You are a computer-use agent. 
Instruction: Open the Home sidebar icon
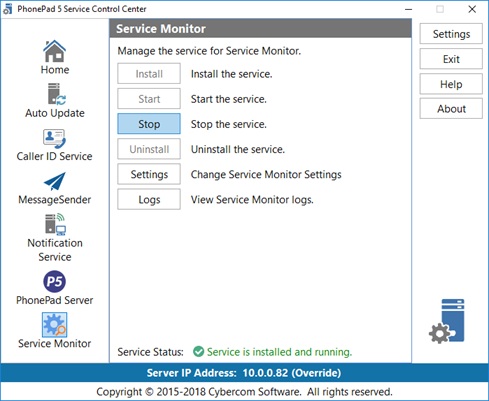pyautogui.click(x=54, y=51)
